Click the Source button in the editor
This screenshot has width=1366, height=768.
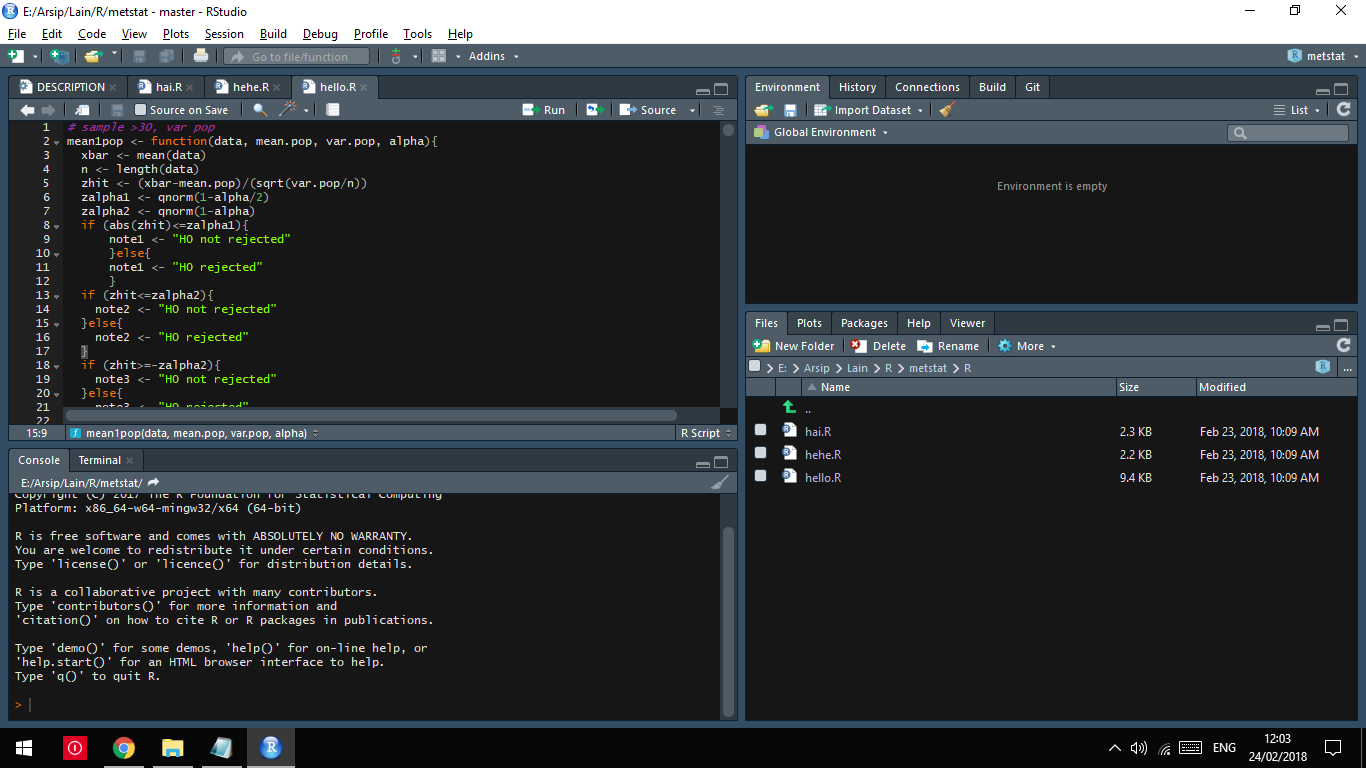coord(648,110)
